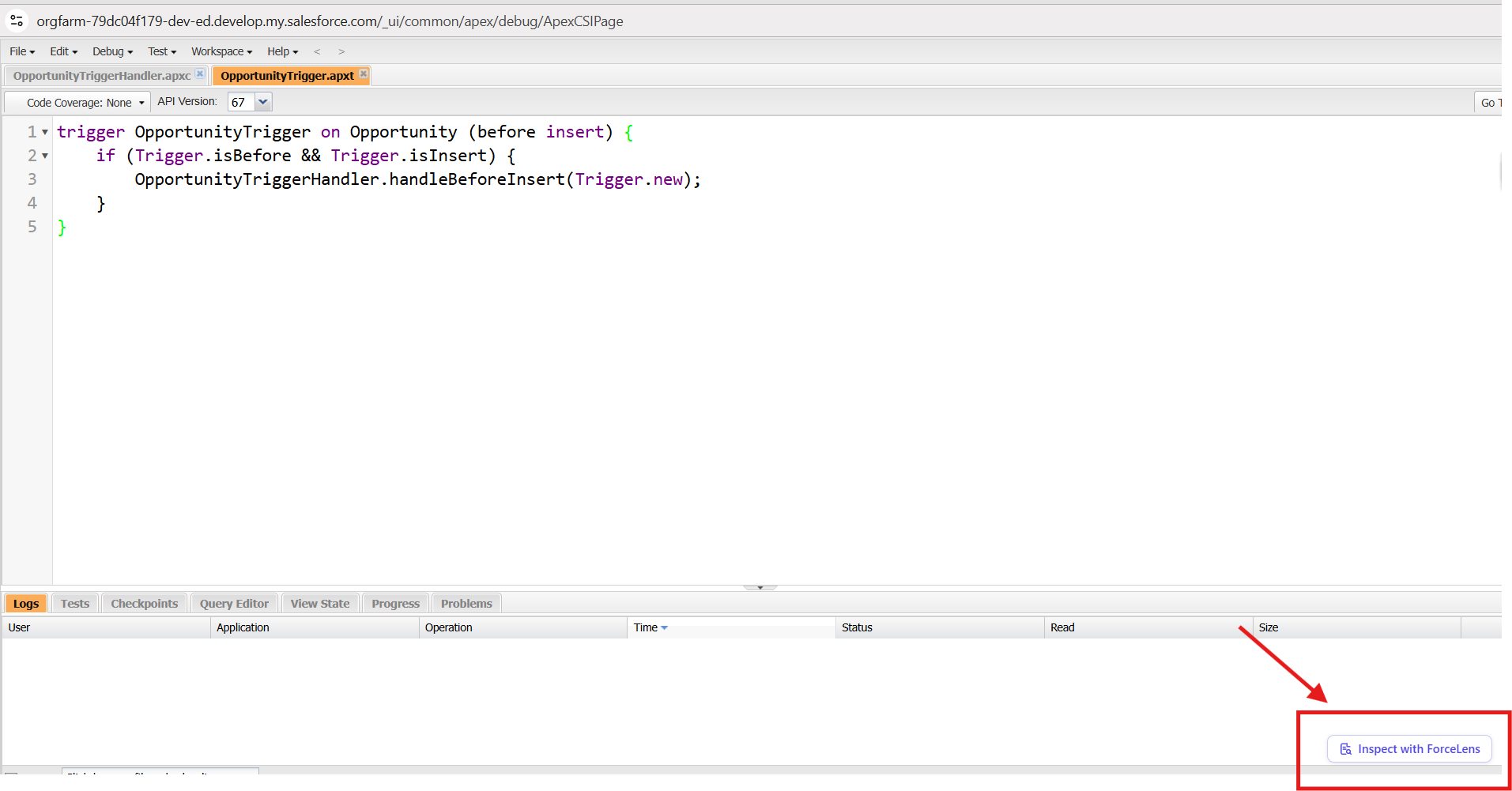The width and height of the screenshot is (1512, 791).
Task: Open the Query Editor tab
Action: click(234, 604)
